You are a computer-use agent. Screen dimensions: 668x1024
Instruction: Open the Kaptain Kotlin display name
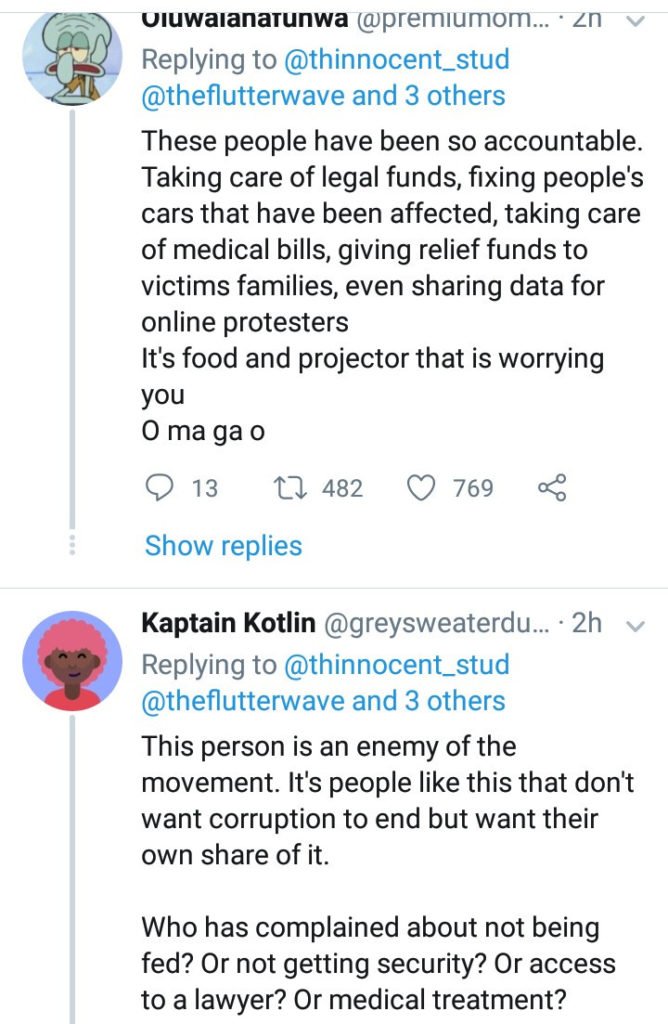(228, 624)
